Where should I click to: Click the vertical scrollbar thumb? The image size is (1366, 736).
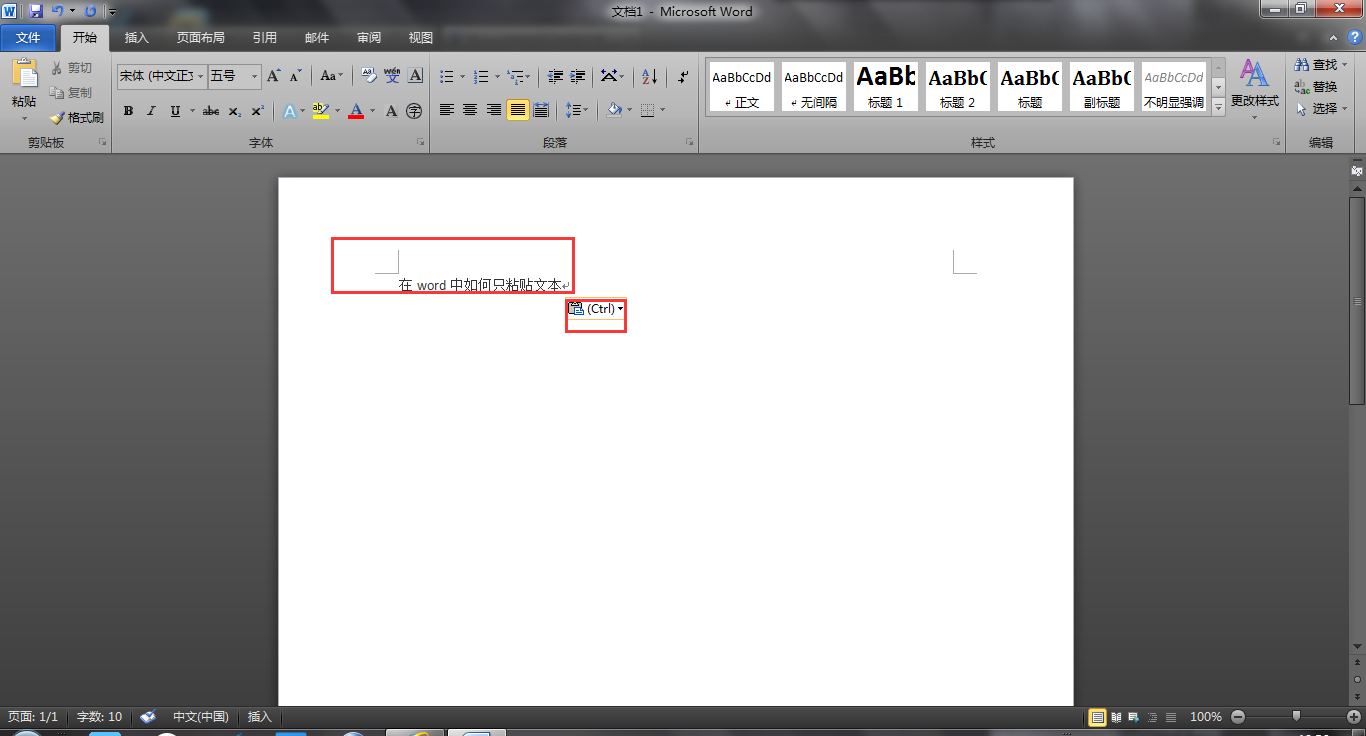(1357, 300)
